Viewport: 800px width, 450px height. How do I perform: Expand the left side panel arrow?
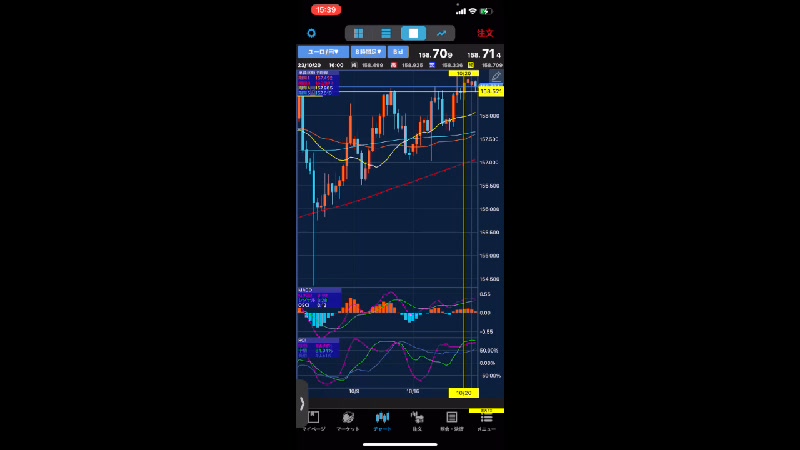coord(302,404)
